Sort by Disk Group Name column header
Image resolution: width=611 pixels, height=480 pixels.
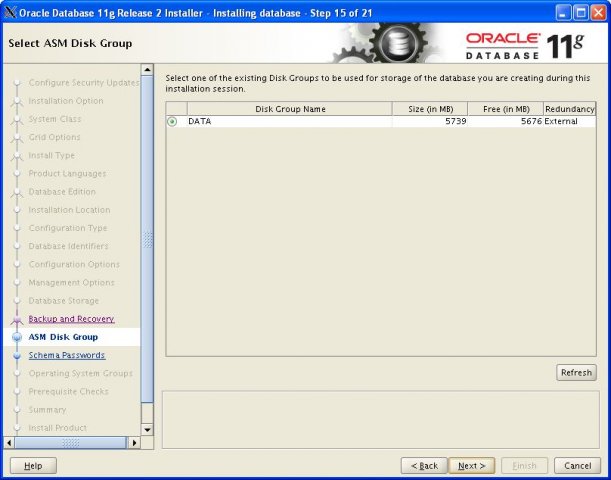coord(290,109)
